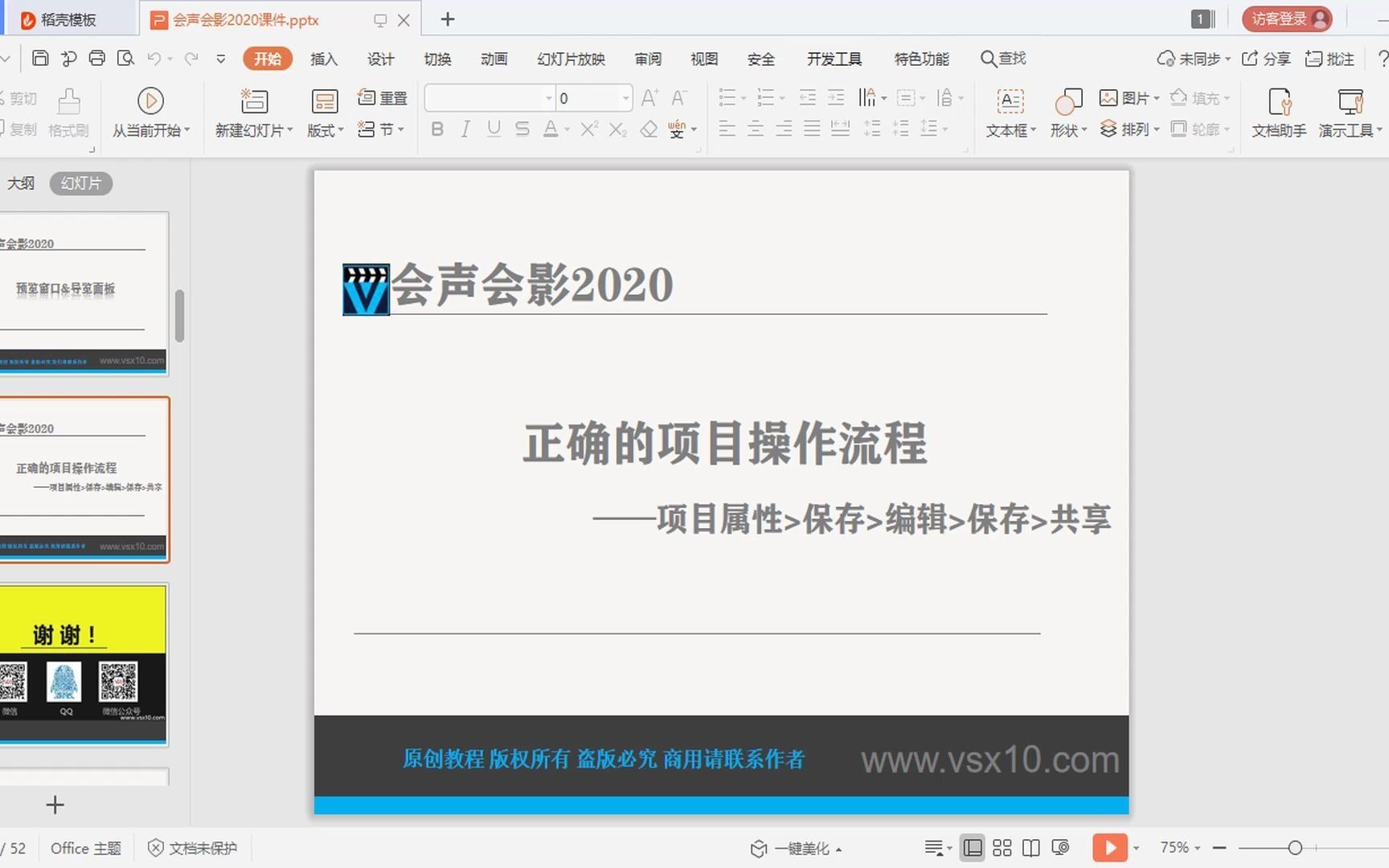Toggle Underline formatting
The image size is (1389, 868).
click(494, 129)
